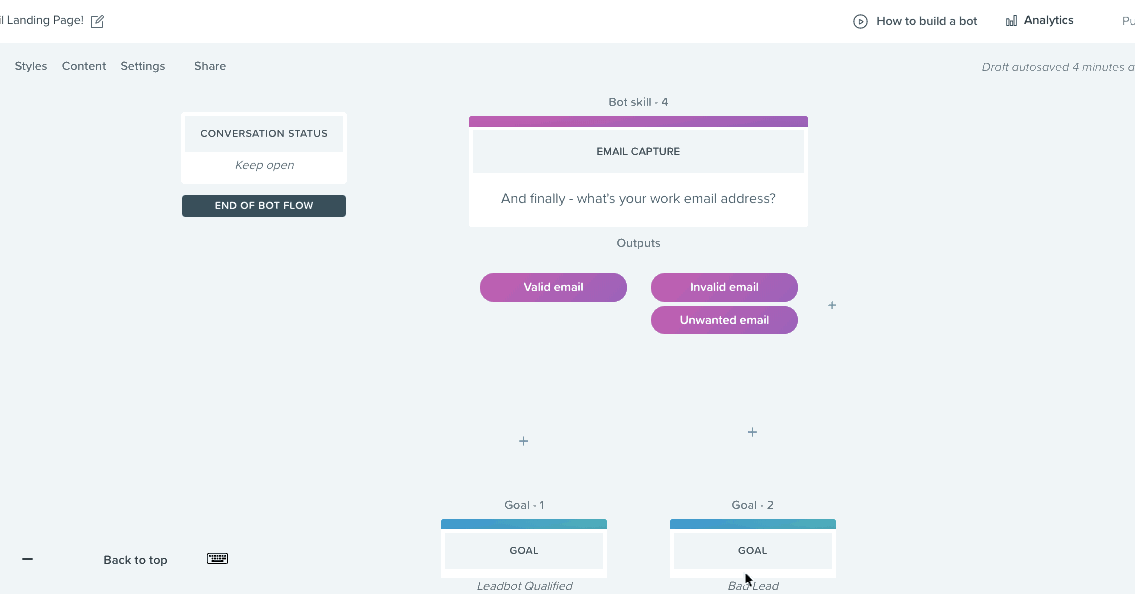Click the edit title pencil icon
Screen dimensions: 1135x594
coord(97,21)
